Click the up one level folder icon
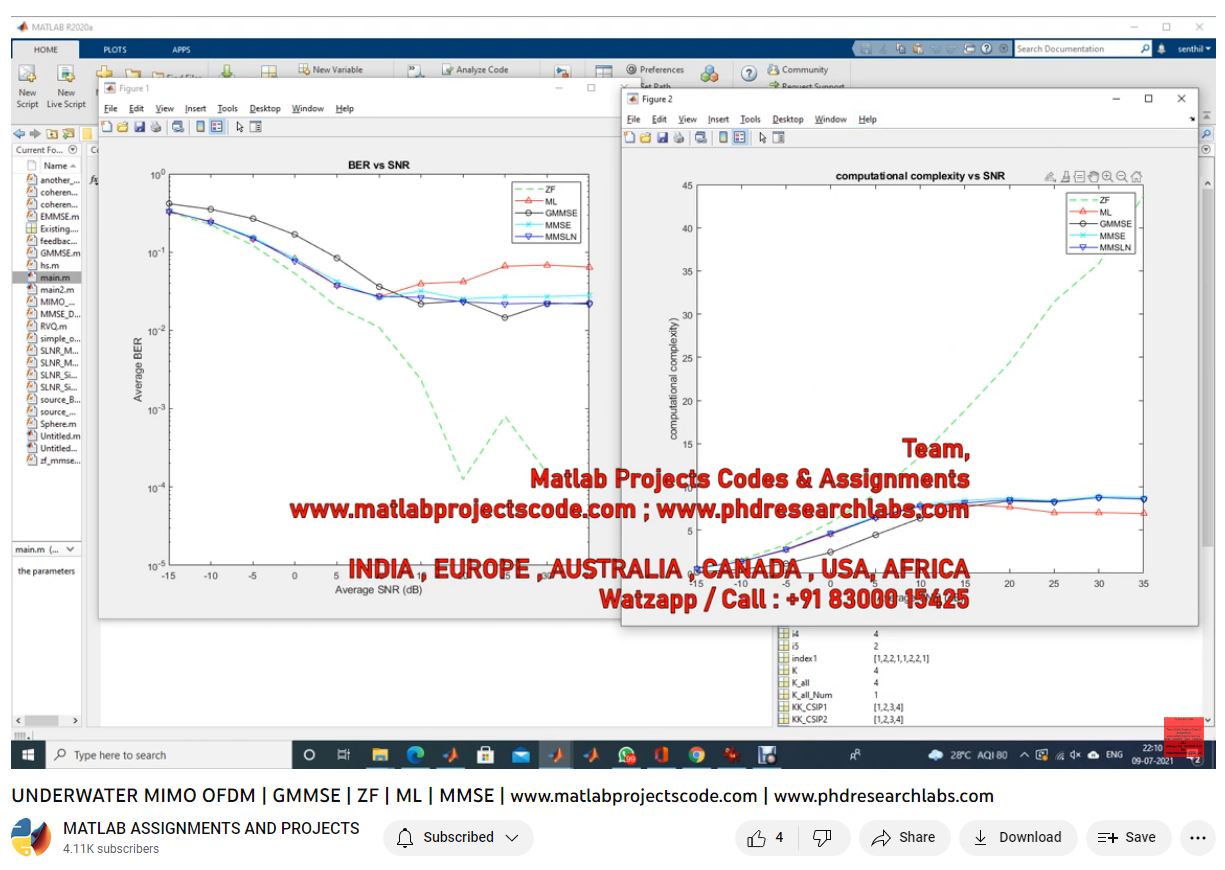 (x=52, y=133)
